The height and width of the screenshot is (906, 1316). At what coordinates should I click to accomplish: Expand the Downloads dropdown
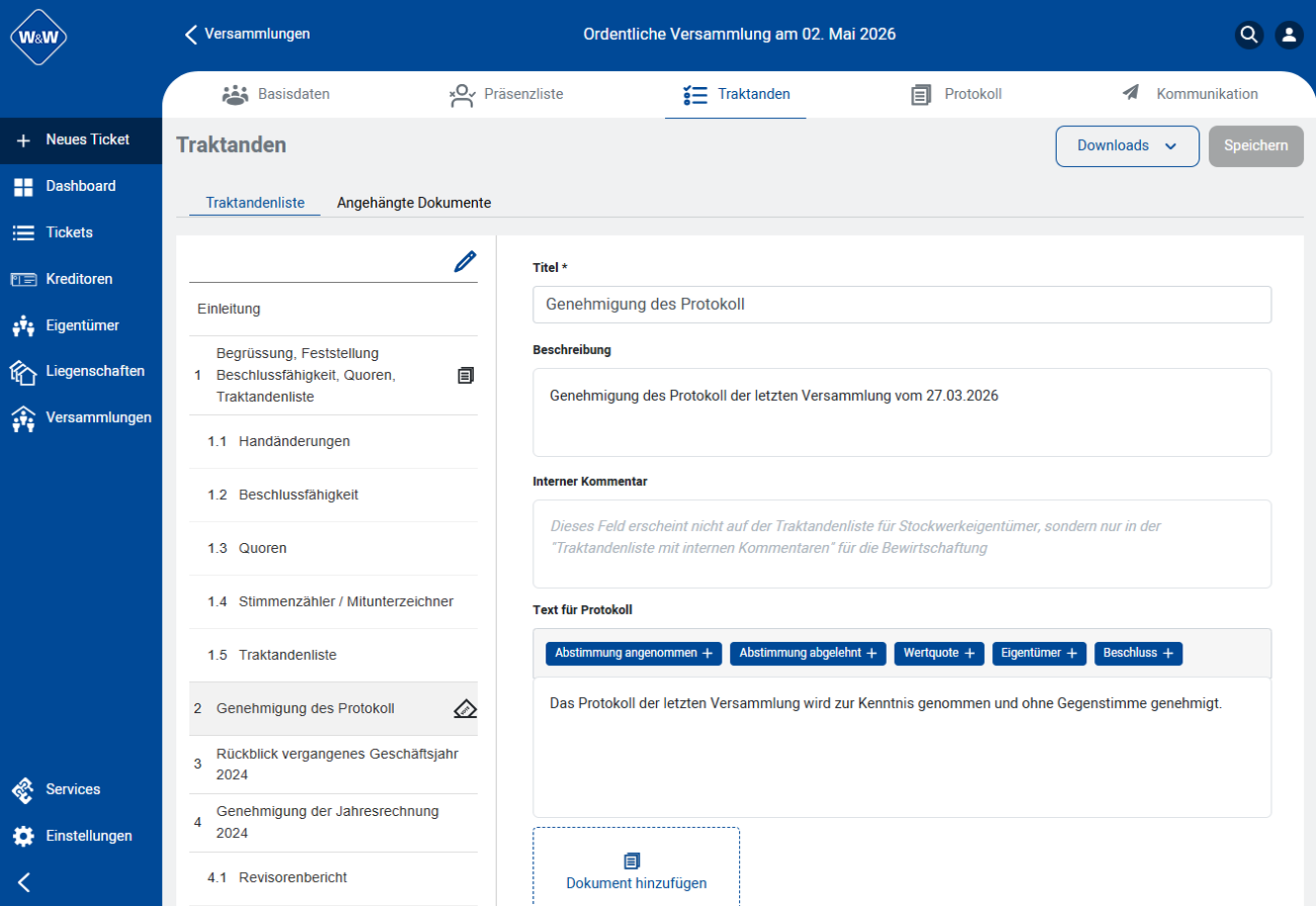[x=1127, y=145]
